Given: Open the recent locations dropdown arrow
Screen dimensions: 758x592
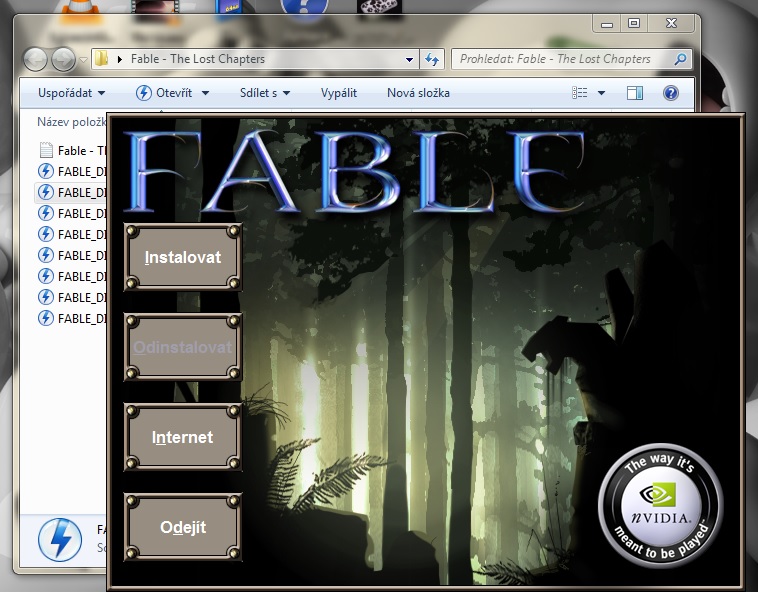Looking at the screenshot, I should [83, 60].
